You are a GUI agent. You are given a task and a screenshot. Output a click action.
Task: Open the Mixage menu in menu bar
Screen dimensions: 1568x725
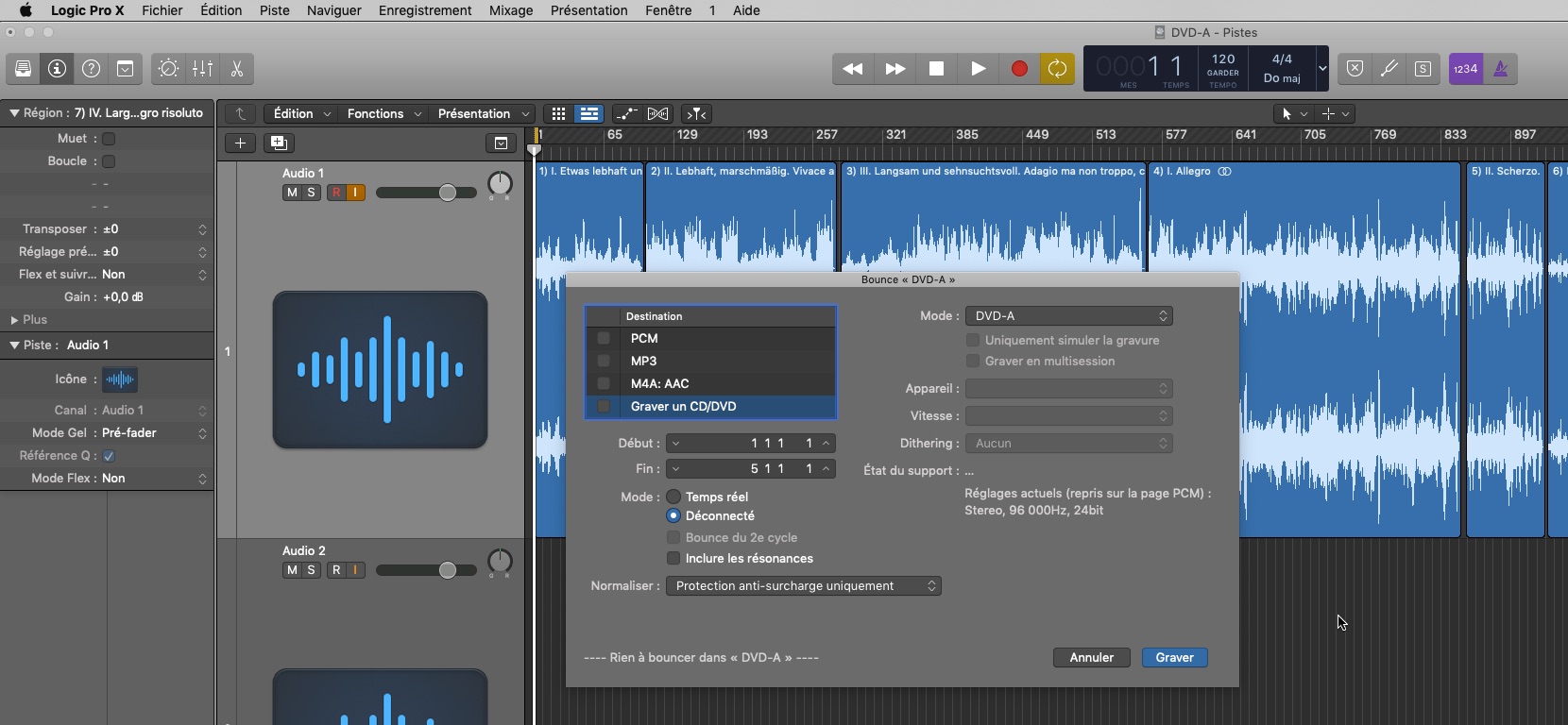coord(511,10)
